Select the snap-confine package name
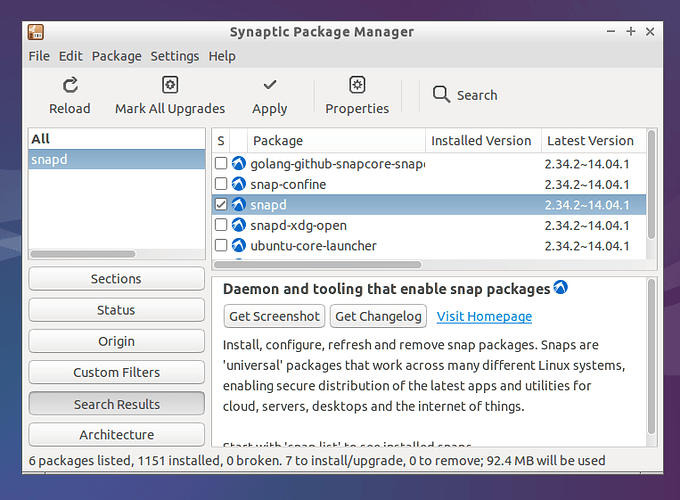The height and width of the screenshot is (500, 680). (288, 184)
